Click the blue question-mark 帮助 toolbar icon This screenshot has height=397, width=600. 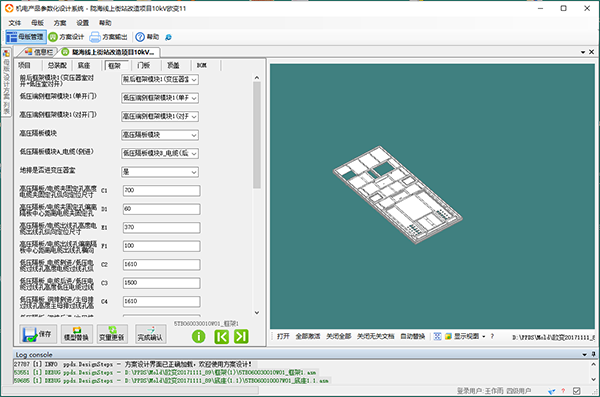point(140,37)
